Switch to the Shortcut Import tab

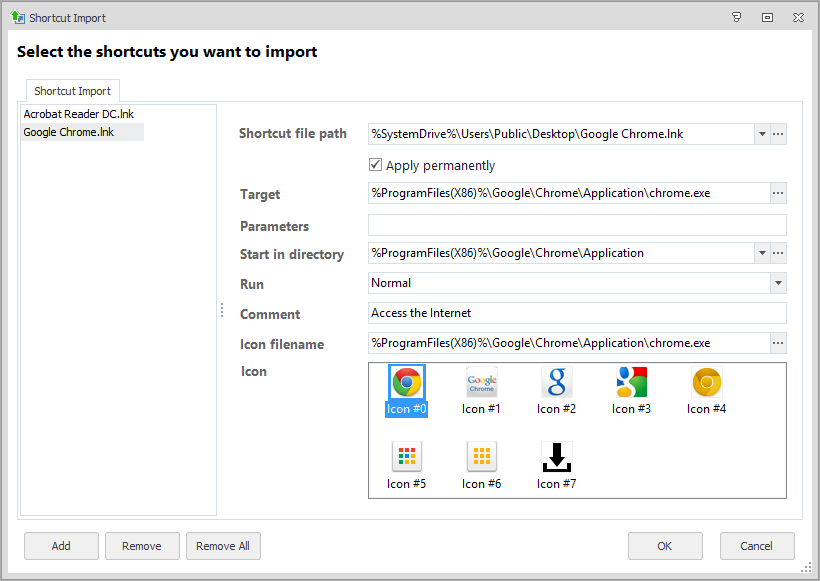tap(73, 91)
